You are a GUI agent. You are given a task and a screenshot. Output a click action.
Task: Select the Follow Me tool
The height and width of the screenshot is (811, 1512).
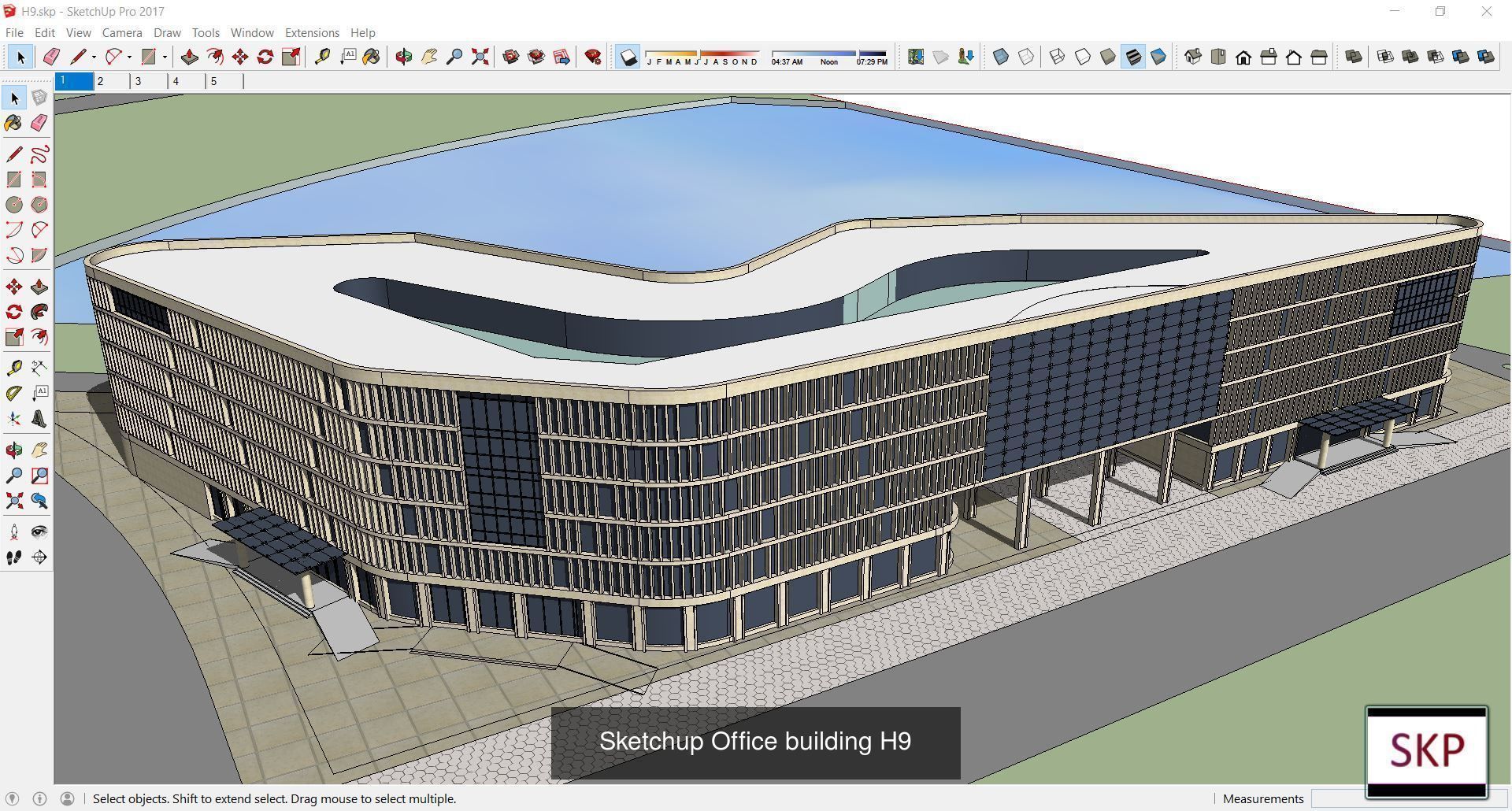point(39,312)
